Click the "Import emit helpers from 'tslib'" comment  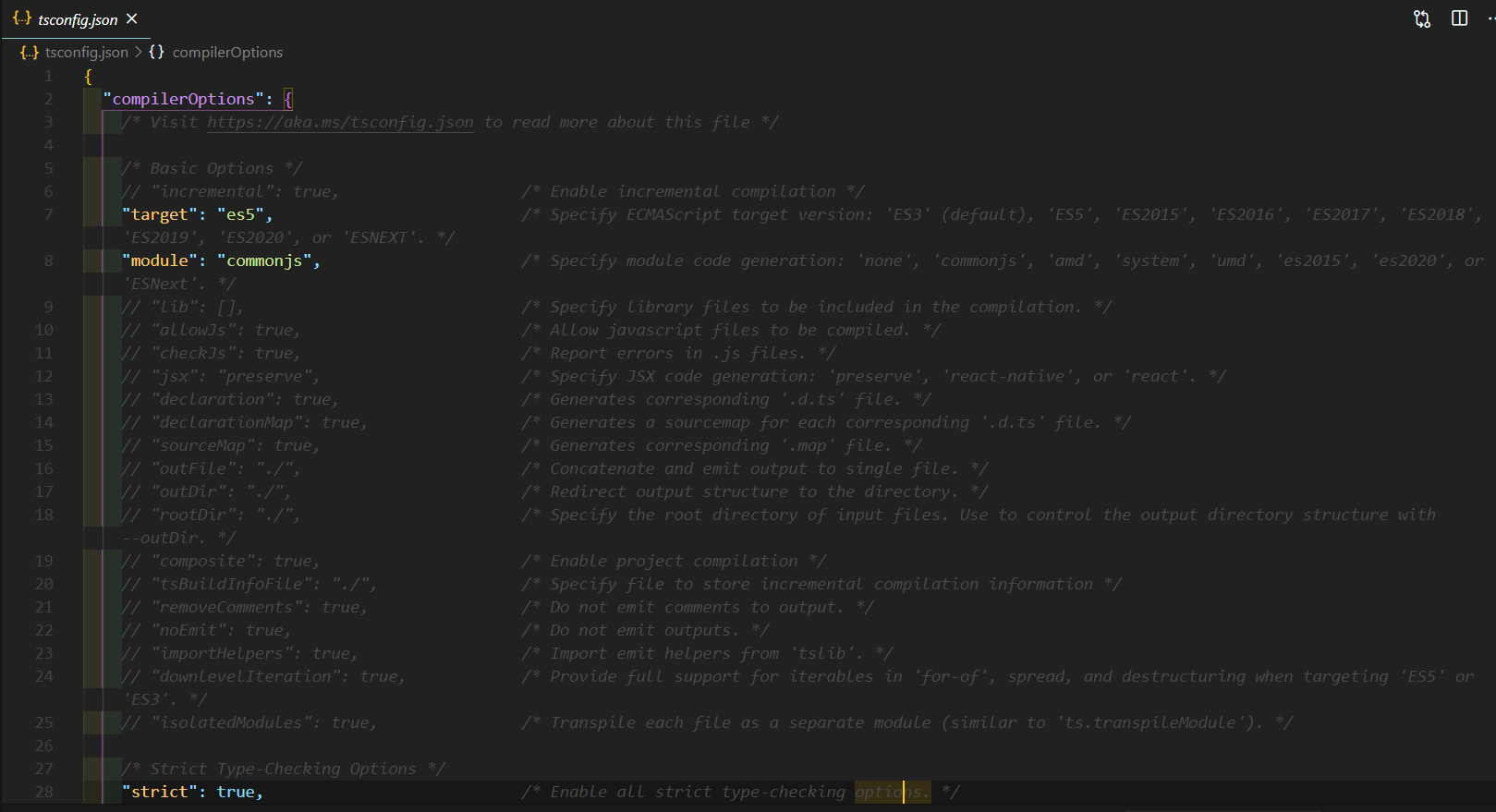tap(707, 653)
